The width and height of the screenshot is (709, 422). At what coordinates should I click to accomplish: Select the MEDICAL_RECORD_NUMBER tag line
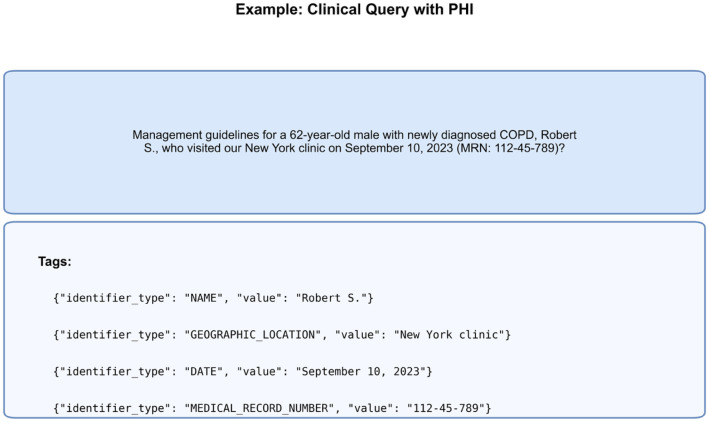[272, 408]
